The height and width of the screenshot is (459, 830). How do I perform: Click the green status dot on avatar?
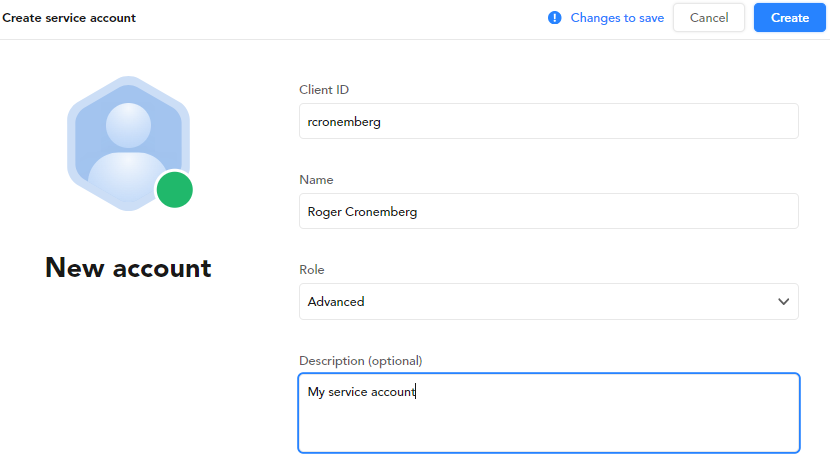[x=174, y=189]
